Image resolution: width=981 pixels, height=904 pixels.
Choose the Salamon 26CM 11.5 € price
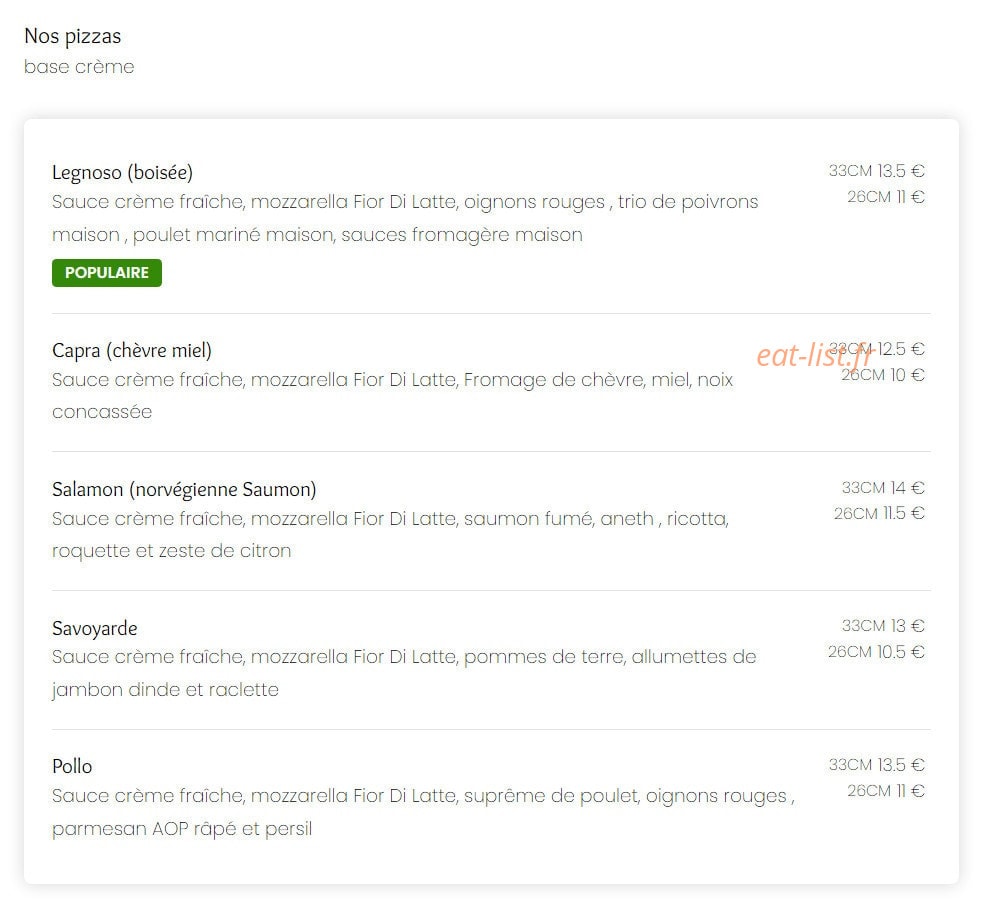pos(879,514)
